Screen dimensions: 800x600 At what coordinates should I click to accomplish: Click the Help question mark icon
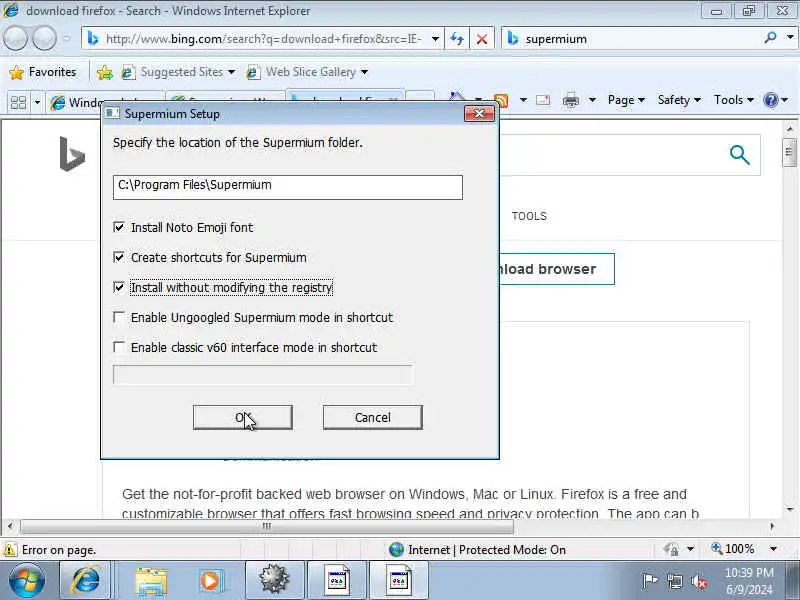tap(771, 100)
